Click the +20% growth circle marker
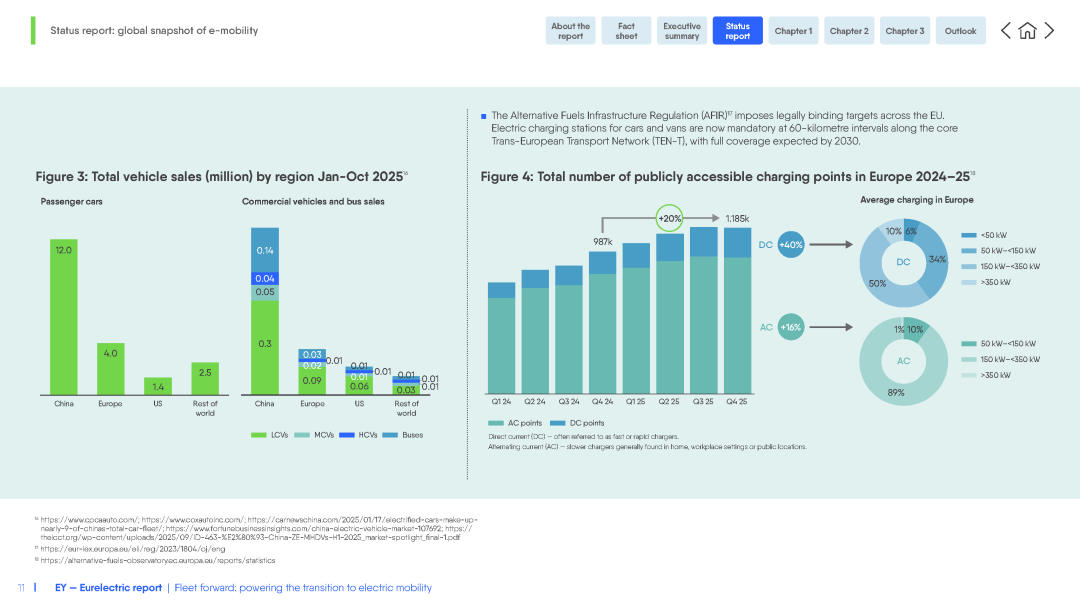The height and width of the screenshot is (608, 1080). 669,218
